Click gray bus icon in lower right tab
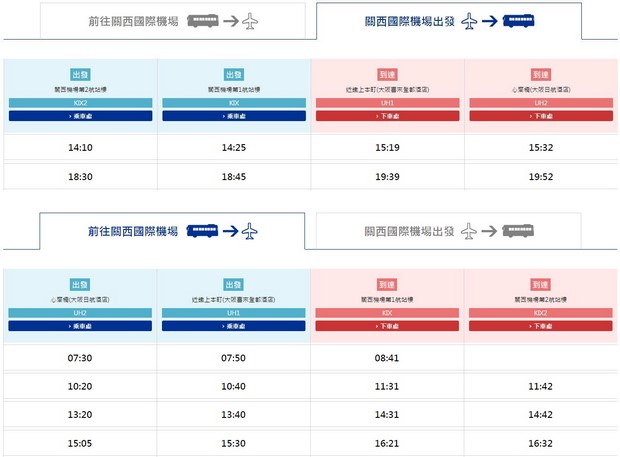Image resolution: width=620 pixels, height=457 pixels. (x=518, y=230)
